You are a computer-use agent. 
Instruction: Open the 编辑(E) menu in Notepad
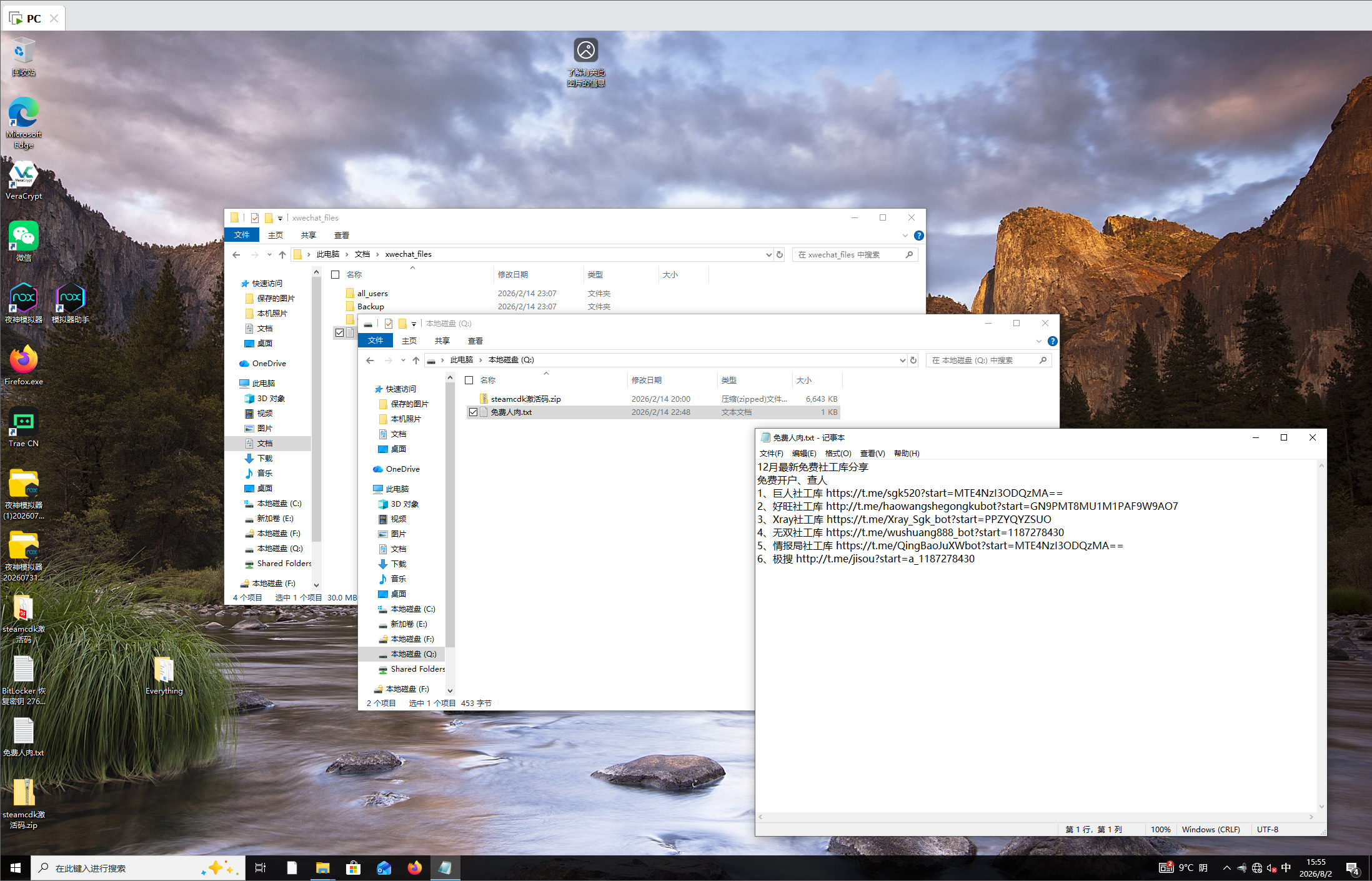tap(804, 454)
